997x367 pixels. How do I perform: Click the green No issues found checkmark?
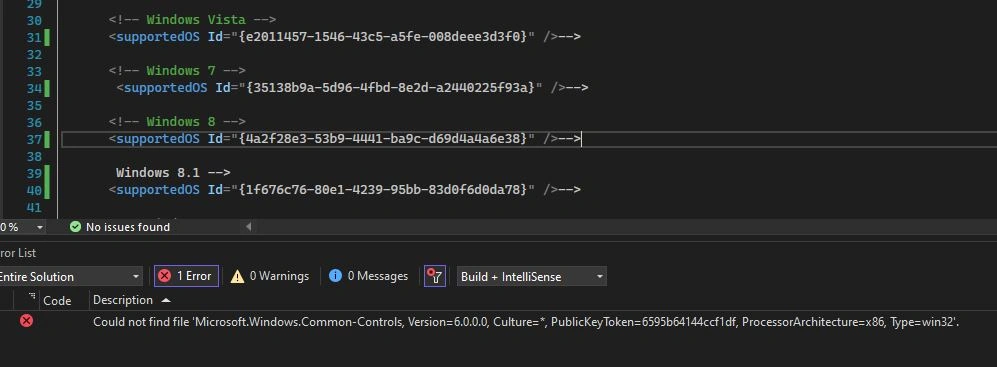tap(75, 227)
